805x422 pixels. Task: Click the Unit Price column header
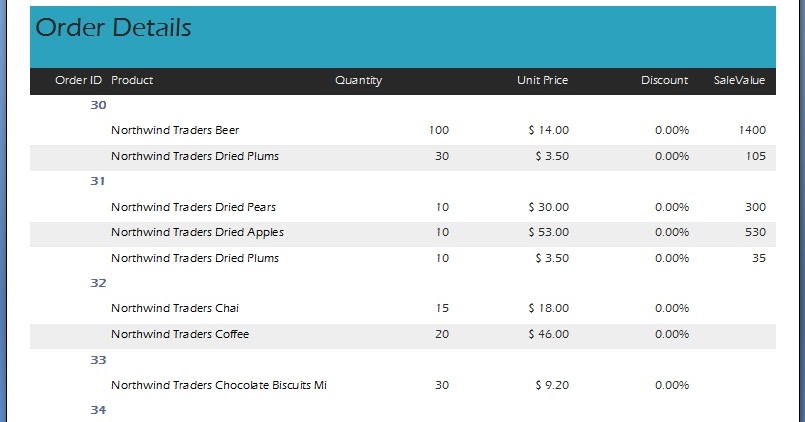[x=542, y=80]
